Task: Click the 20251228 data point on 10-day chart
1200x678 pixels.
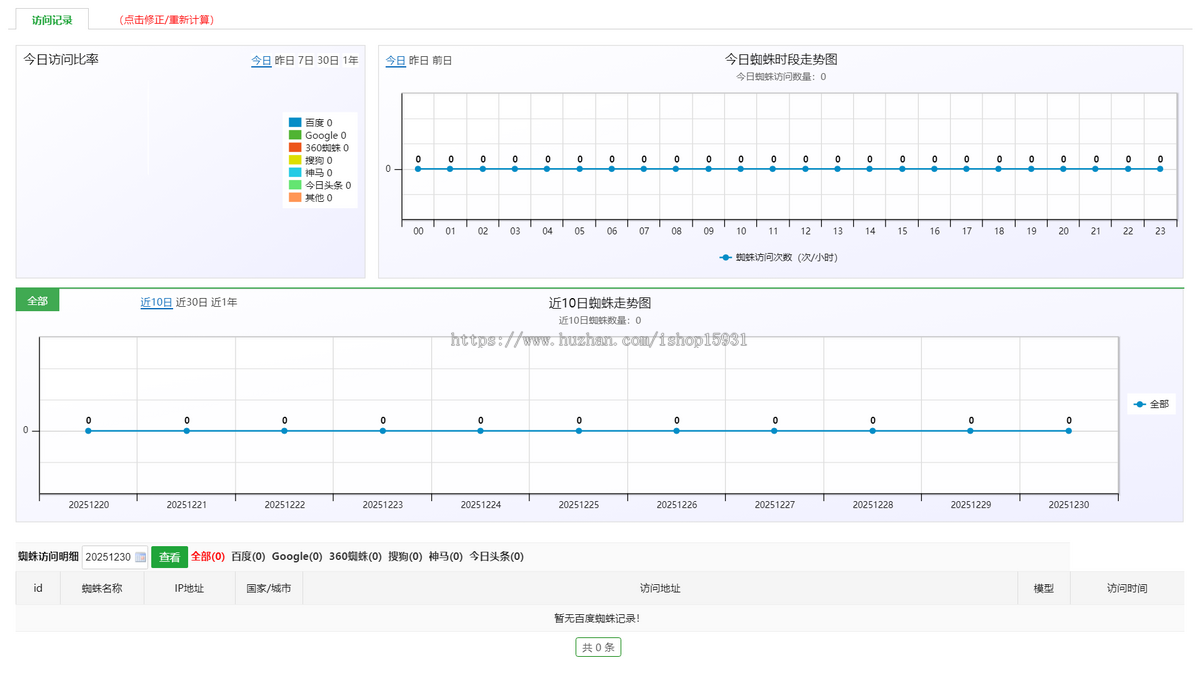Action: click(873, 431)
